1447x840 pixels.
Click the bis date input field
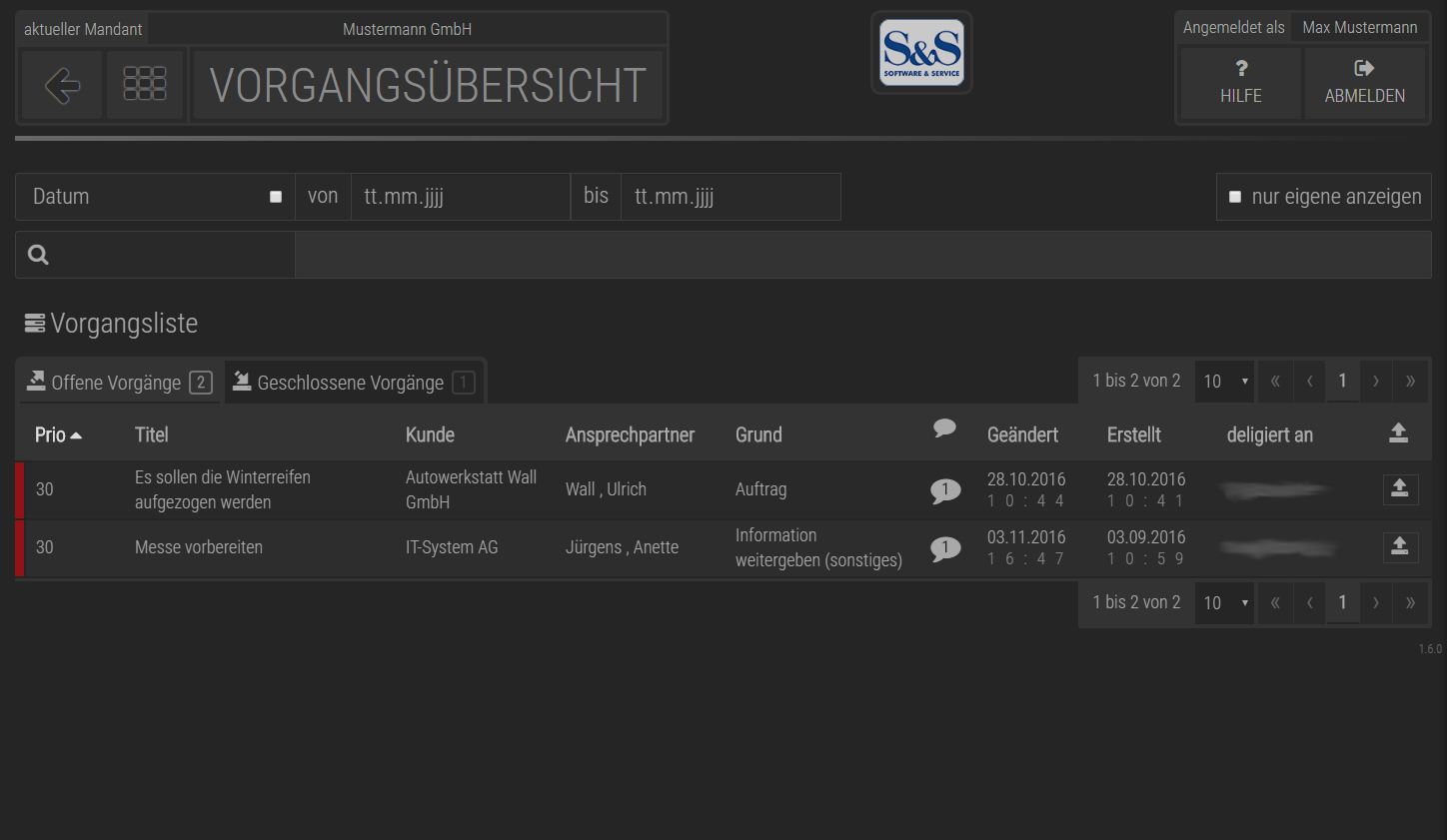(x=730, y=197)
